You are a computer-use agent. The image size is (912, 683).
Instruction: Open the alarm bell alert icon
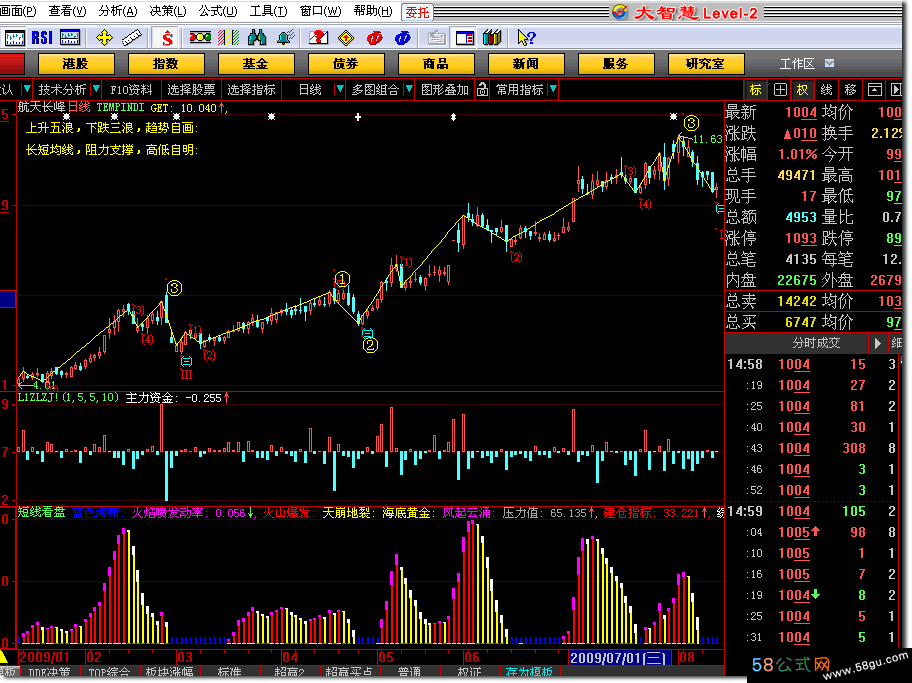point(285,38)
